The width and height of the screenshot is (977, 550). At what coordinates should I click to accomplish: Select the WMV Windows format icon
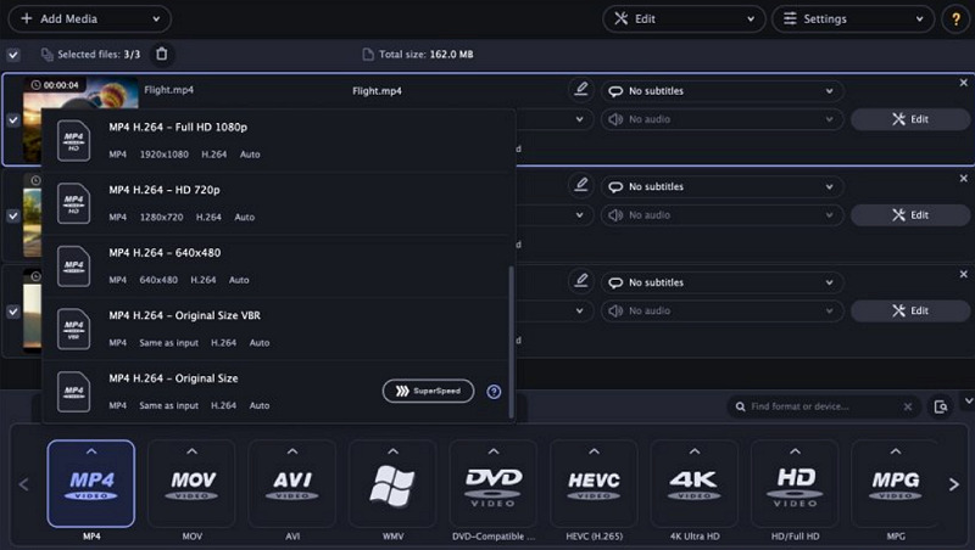pos(392,483)
